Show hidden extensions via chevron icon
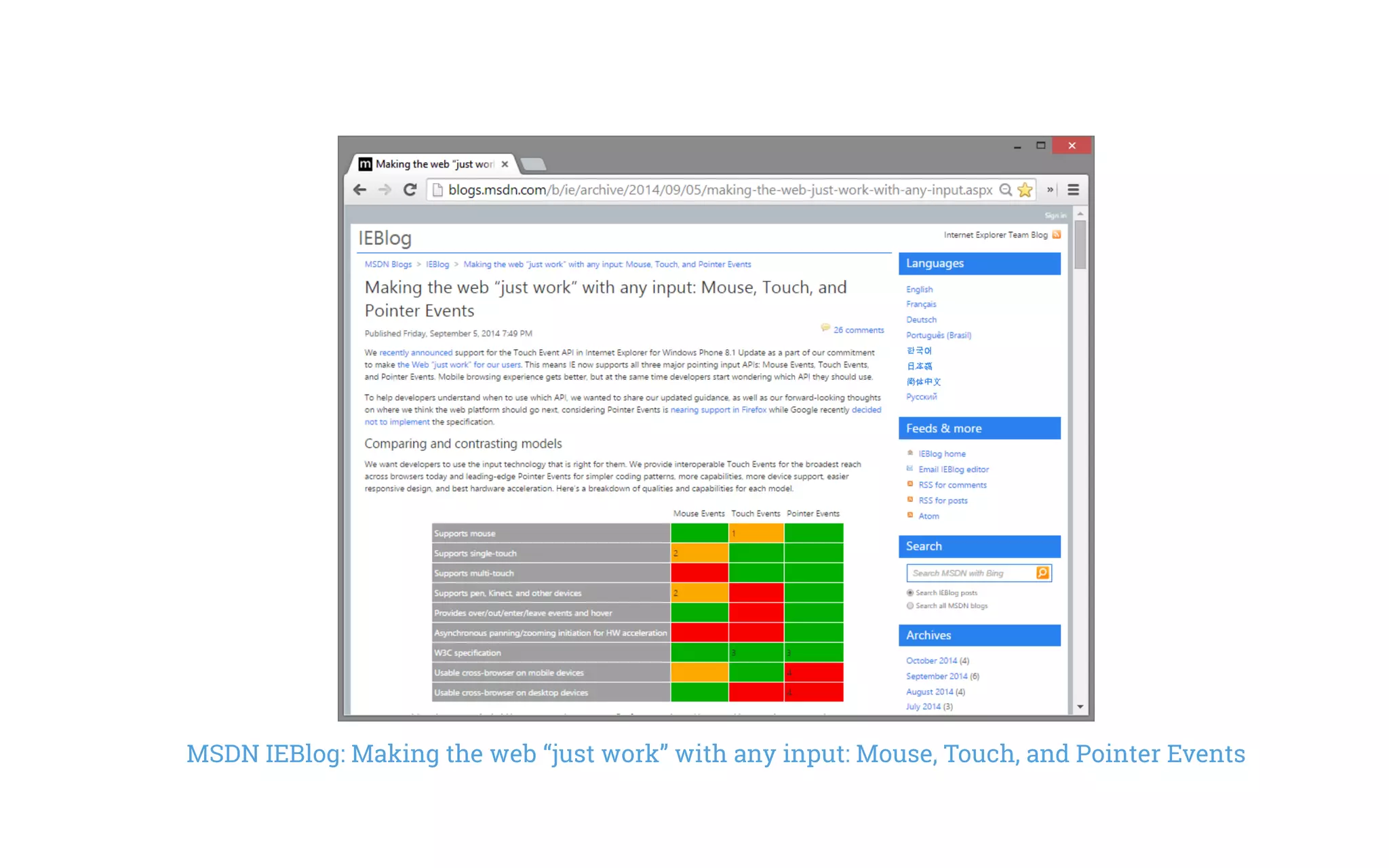This screenshot has width=1389, height=868. pos(1050,190)
